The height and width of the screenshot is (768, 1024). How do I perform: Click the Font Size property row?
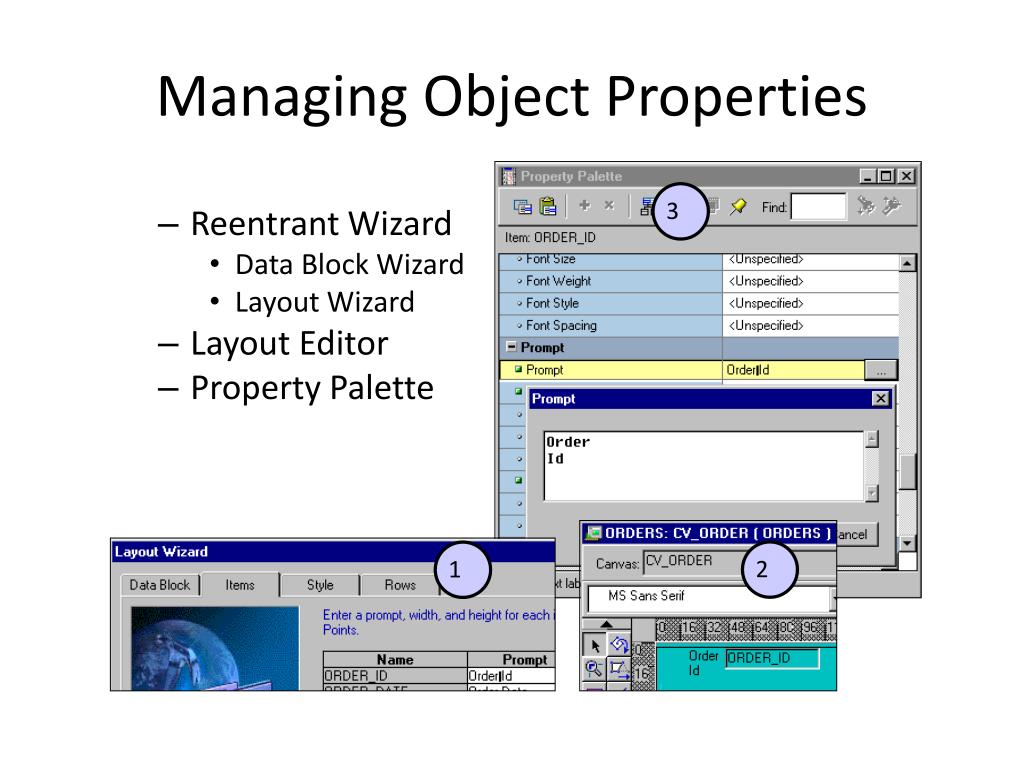(x=699, y=260)
